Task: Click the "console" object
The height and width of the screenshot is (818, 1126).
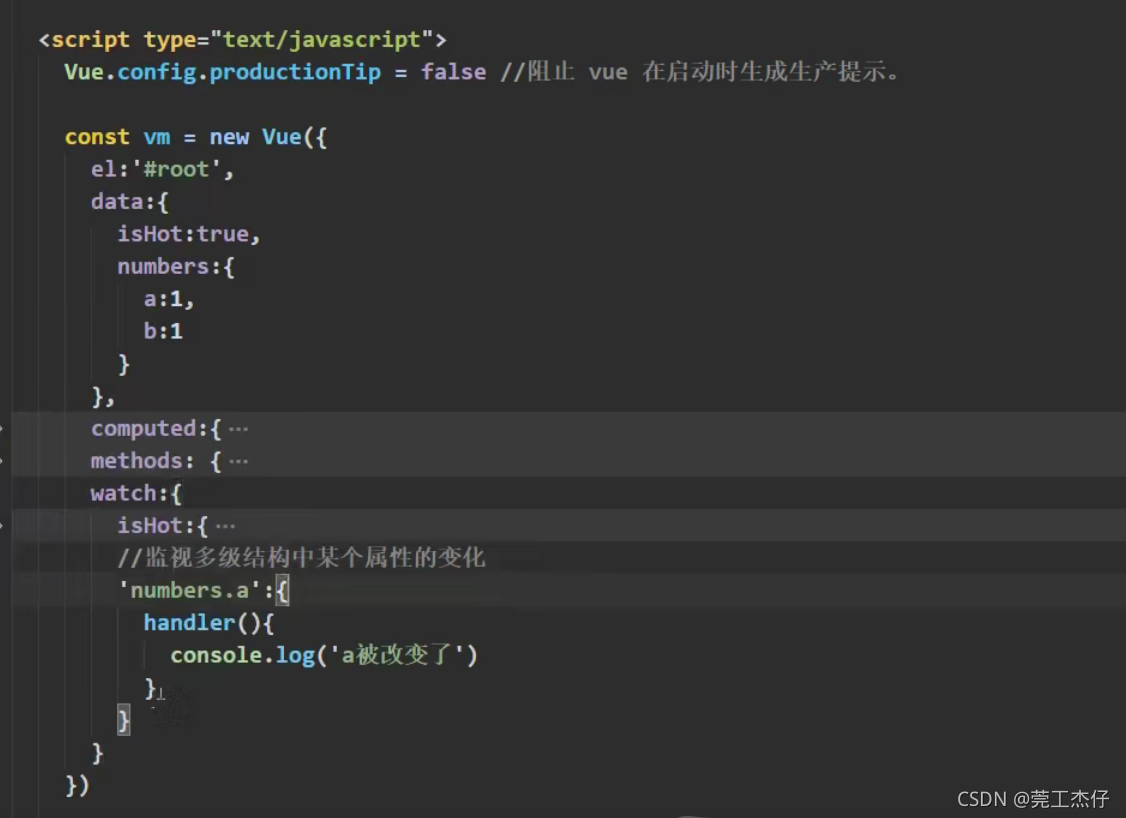Action: coord(216,655)
